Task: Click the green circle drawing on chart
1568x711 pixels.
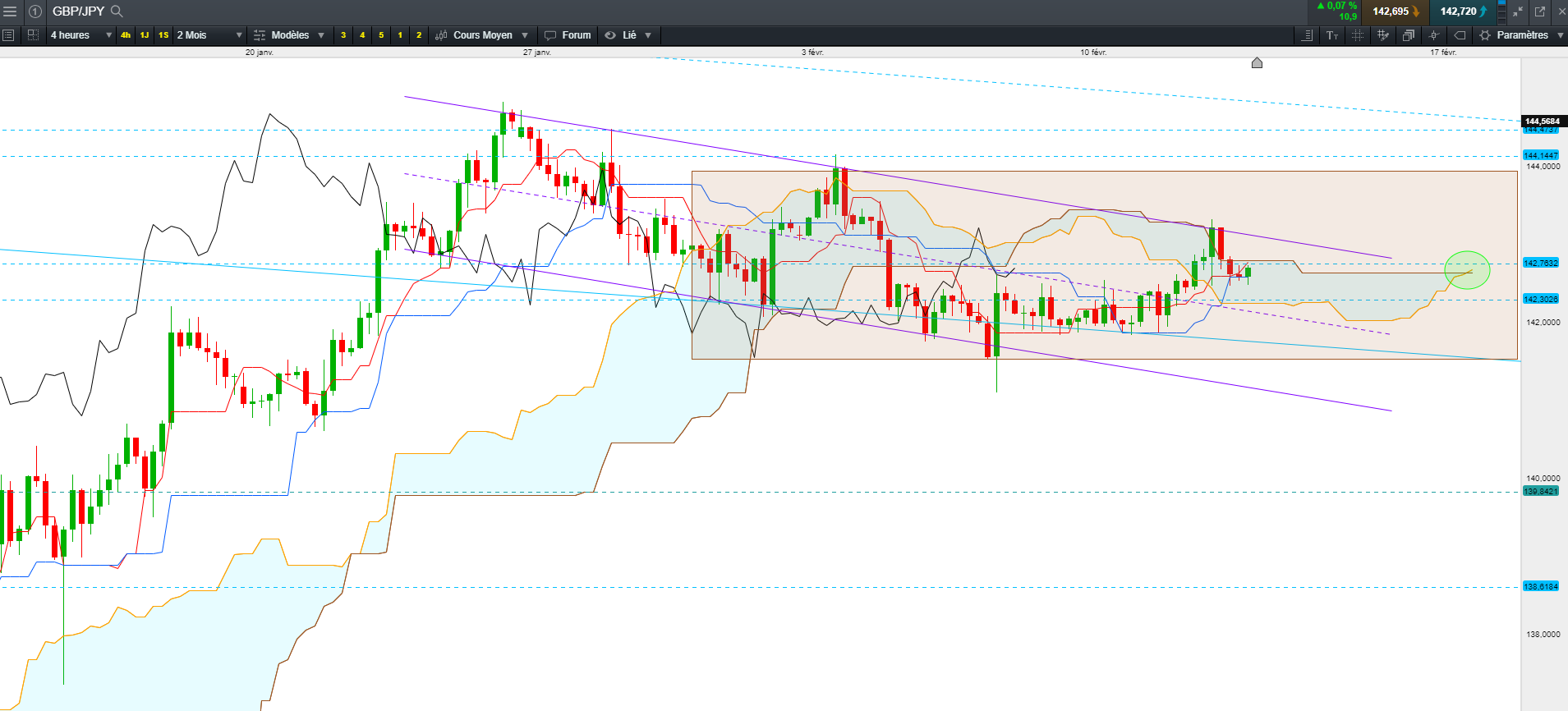Action: click(1467, 270)
